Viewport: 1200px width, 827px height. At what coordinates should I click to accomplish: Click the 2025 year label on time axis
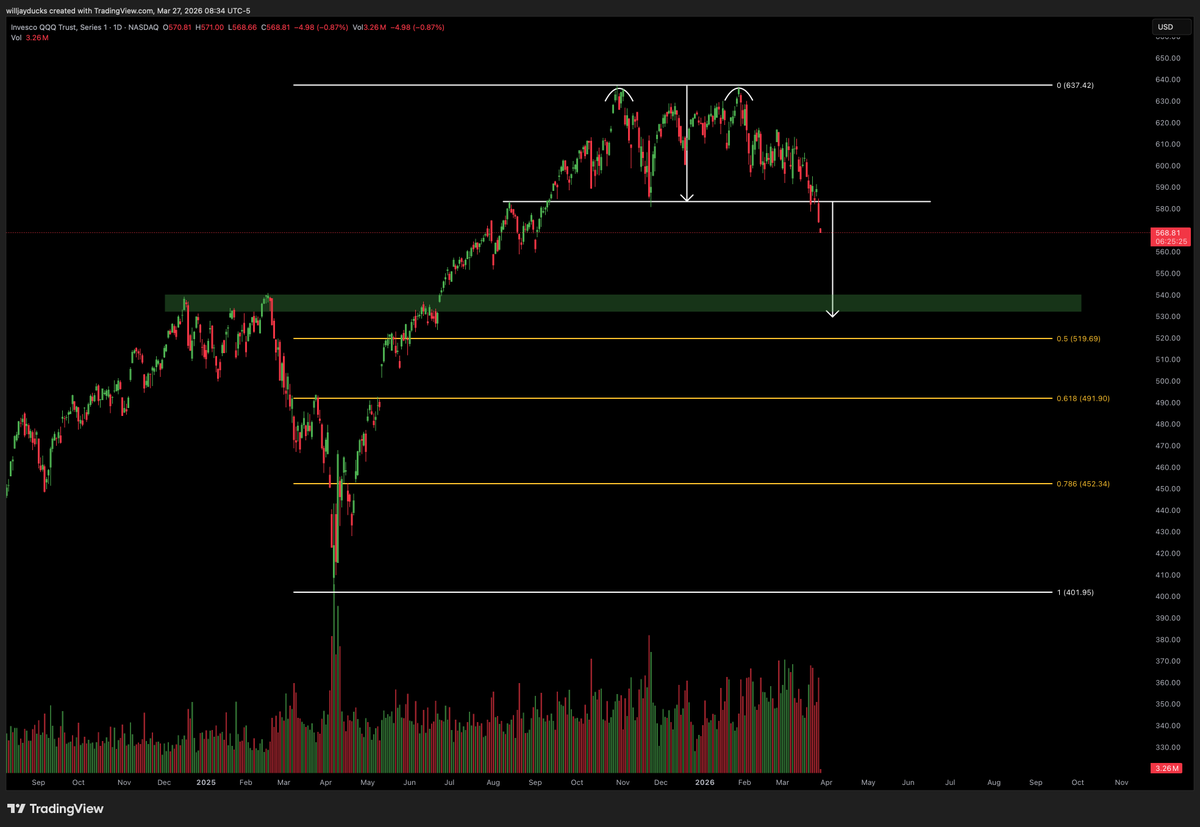(x=206, y=782)
